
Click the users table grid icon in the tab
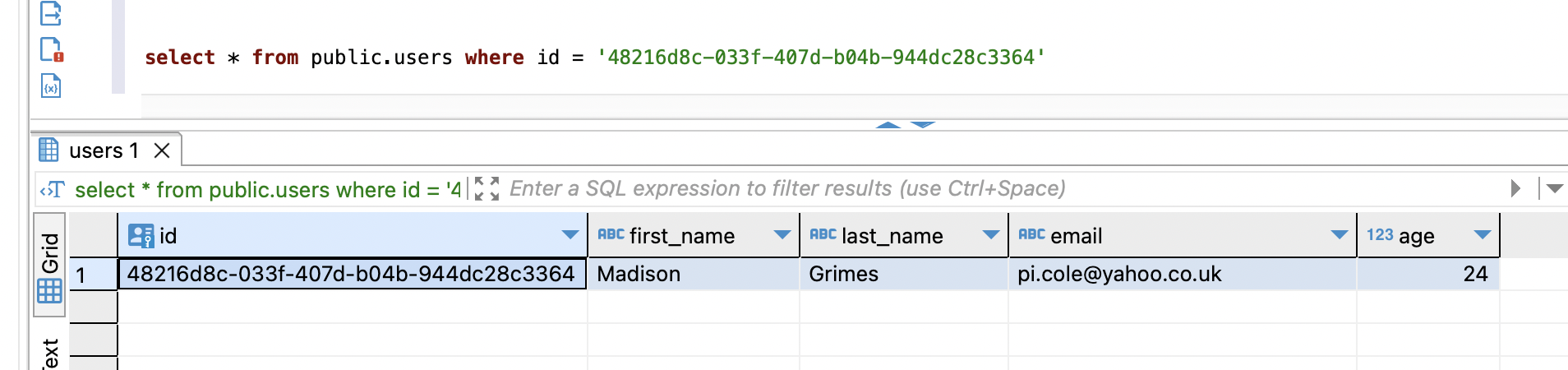coord(49,150)
